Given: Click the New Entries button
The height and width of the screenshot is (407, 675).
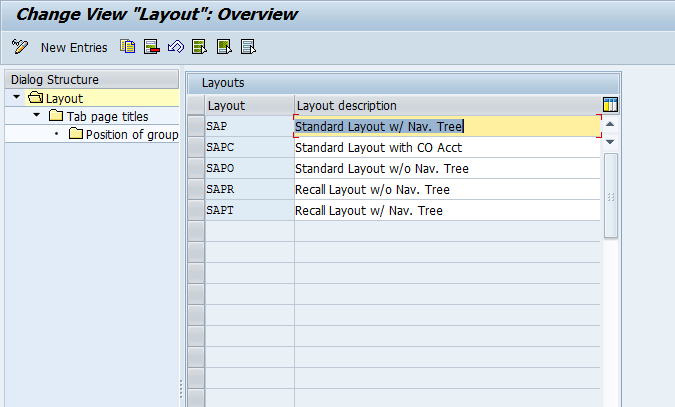Looking at the screenshot, I should pyautogui.click(x=74, y=47).
